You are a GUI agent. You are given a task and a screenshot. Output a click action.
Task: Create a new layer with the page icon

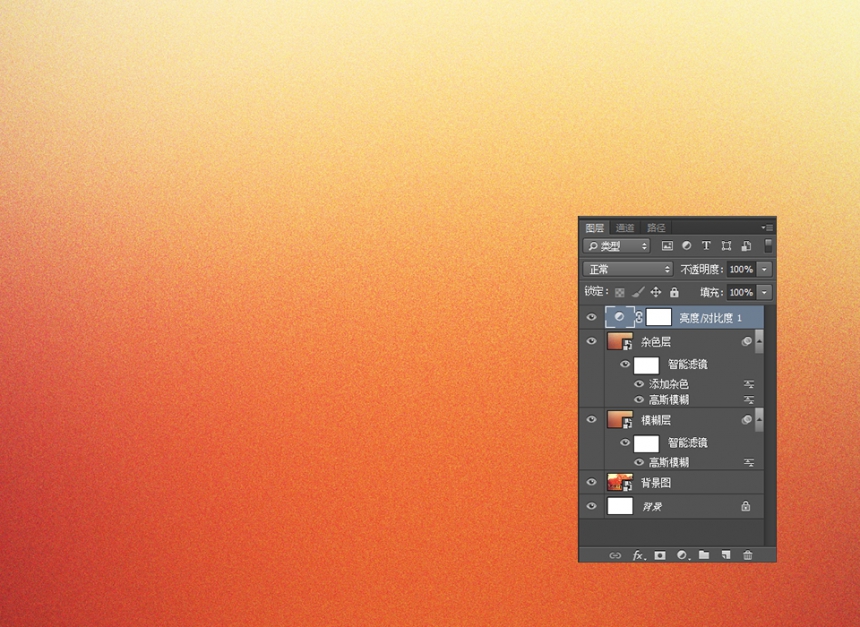pyautogui.click(x=726, y=555)
